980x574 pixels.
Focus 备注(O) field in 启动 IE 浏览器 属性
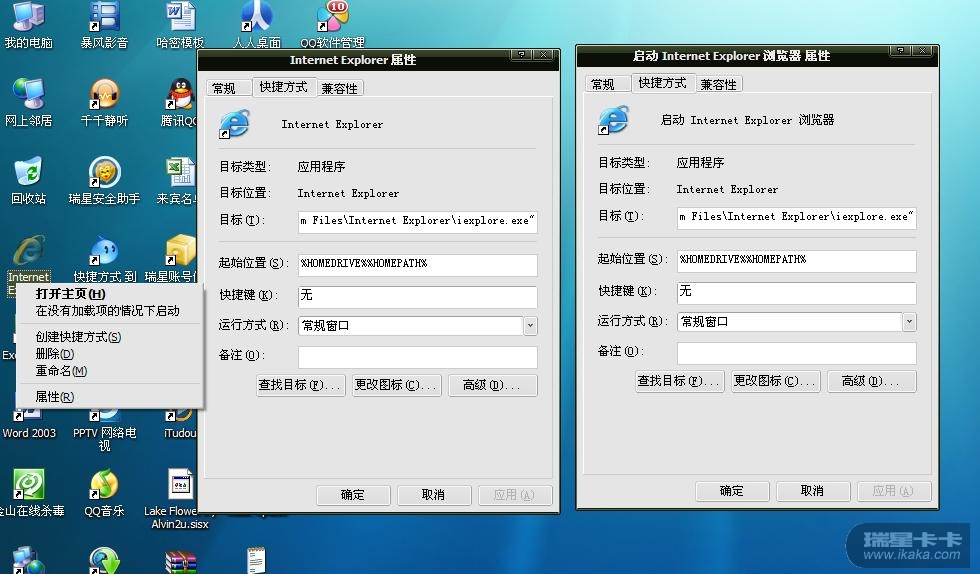(x=797, y=353)
